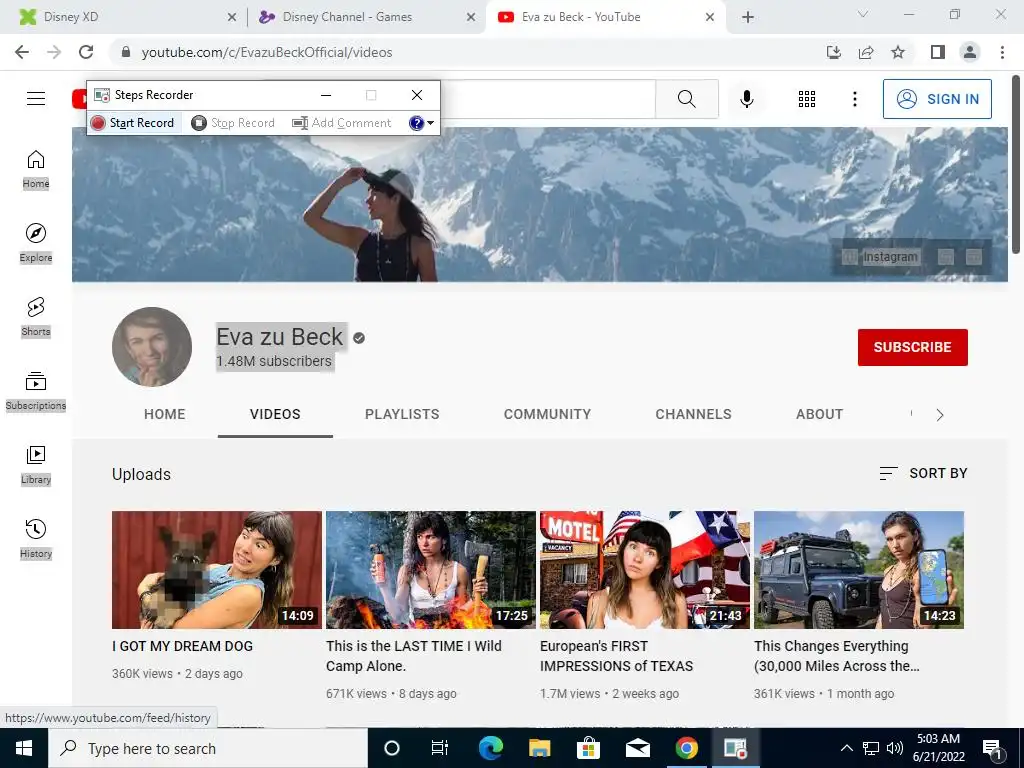1024x768 pixels.
Task: Open the CHANNELS tab
Action: tap(694, 414)
